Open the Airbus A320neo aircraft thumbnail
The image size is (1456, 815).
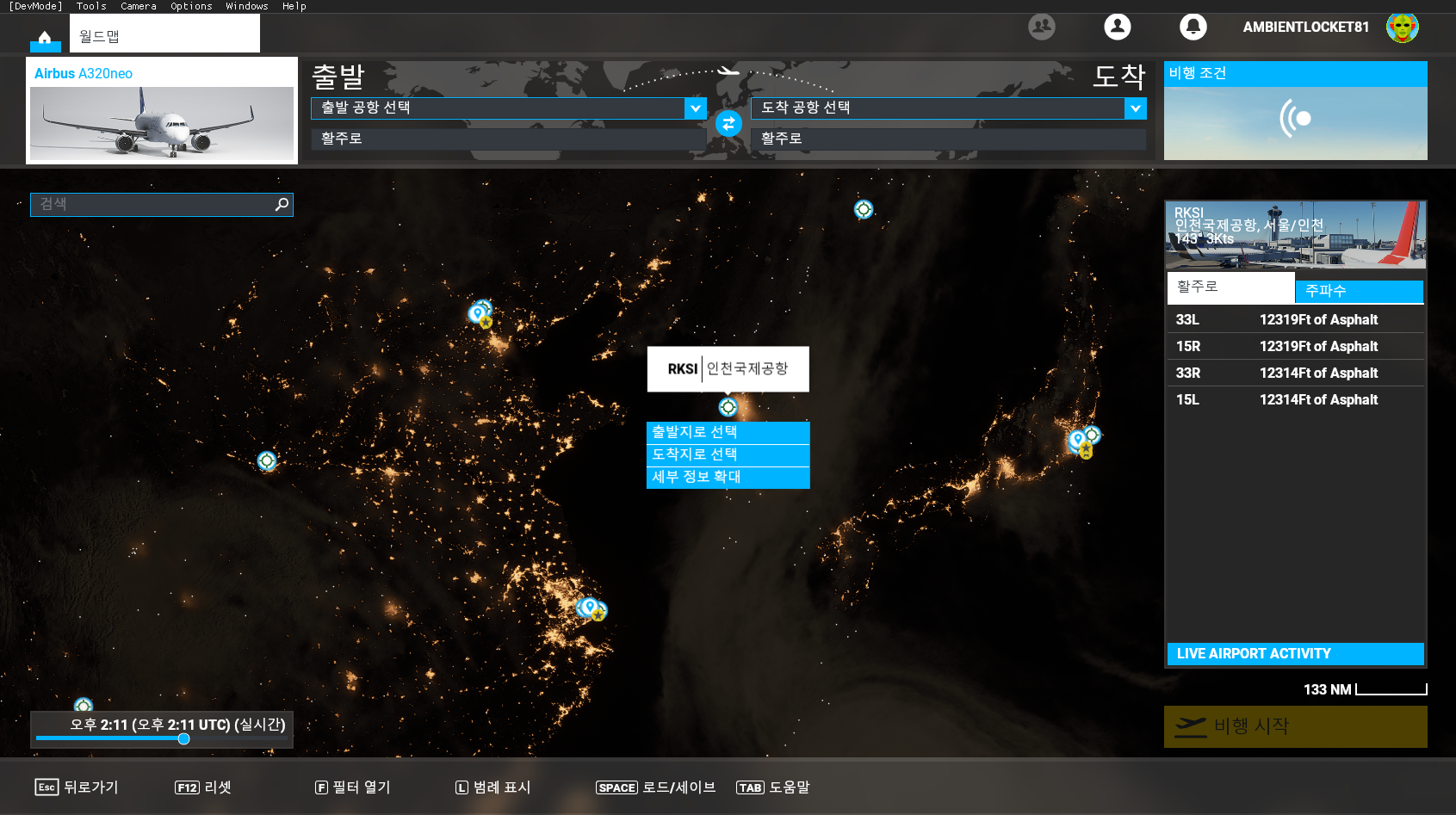(162, 110)
